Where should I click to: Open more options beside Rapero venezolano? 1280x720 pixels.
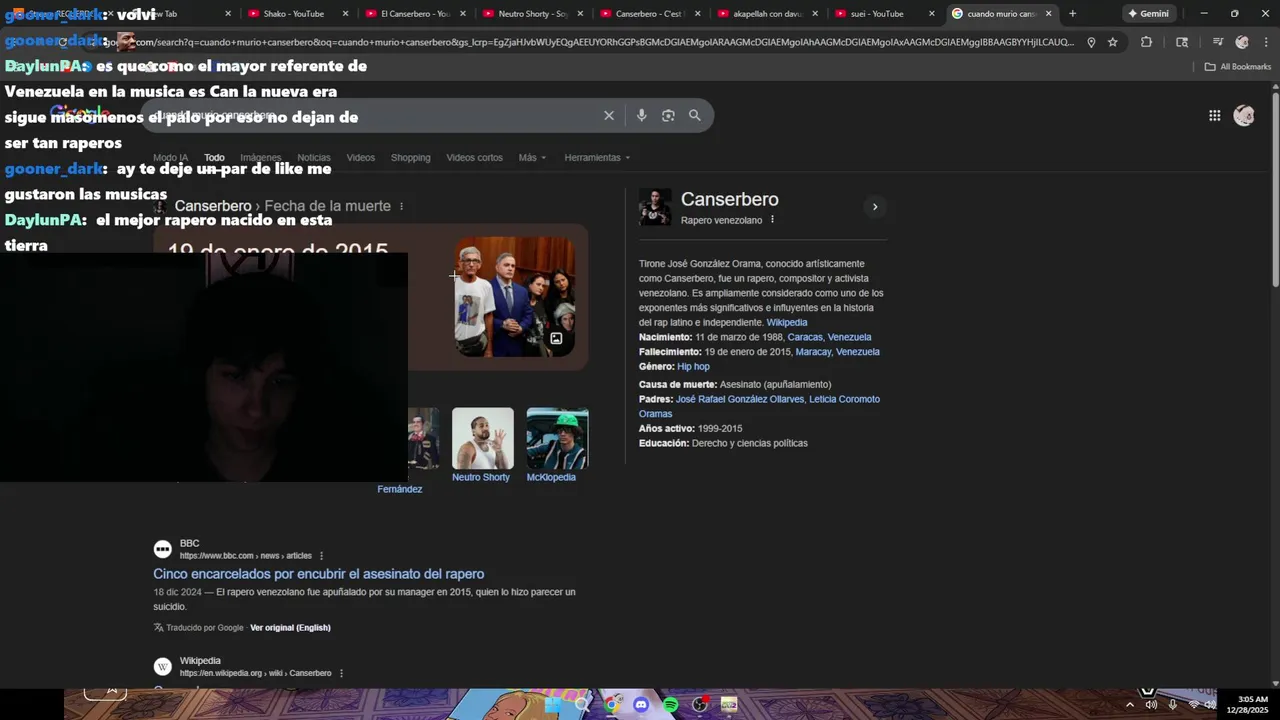click(x=772, y=220)
